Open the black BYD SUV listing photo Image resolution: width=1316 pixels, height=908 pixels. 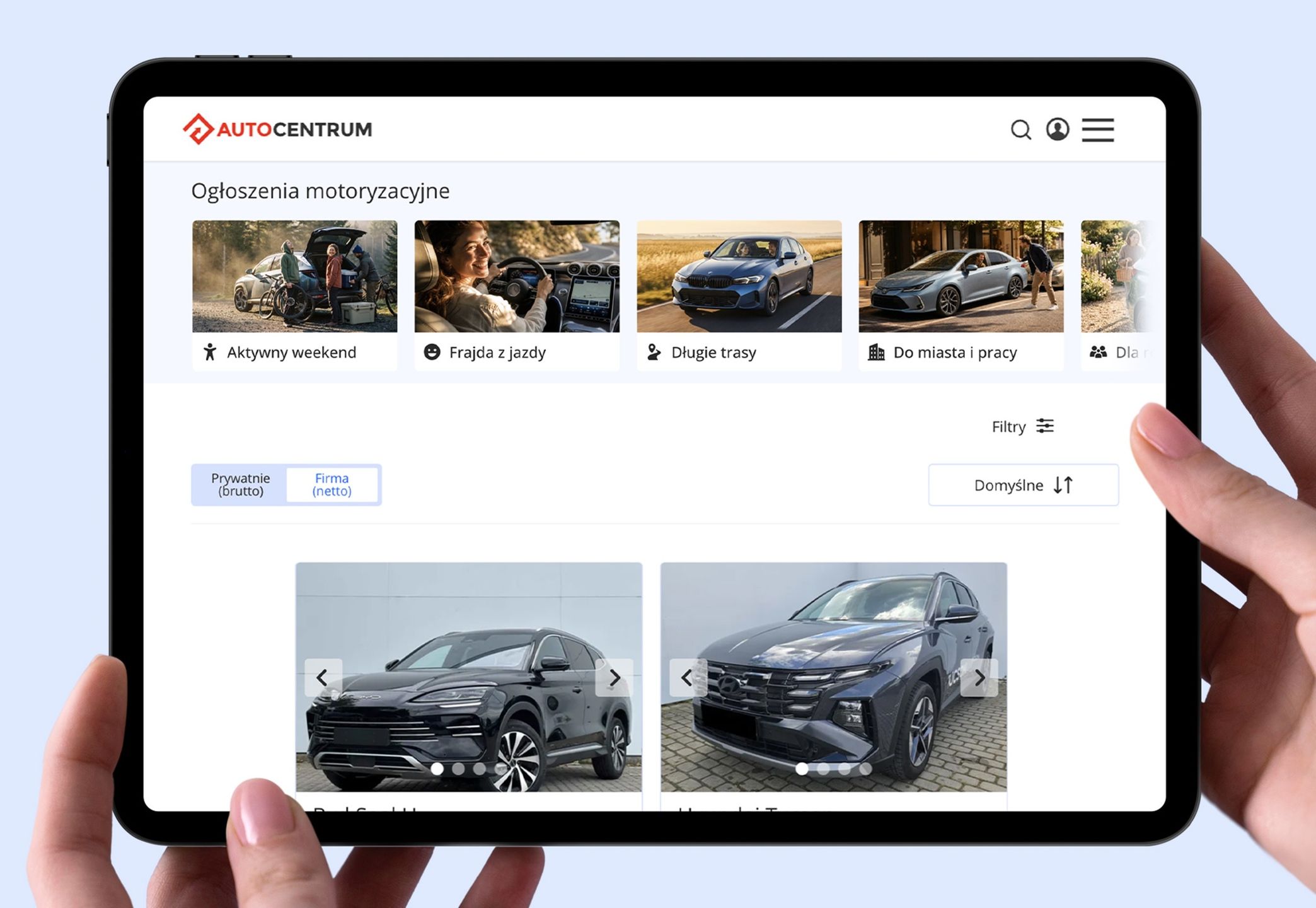469,677
